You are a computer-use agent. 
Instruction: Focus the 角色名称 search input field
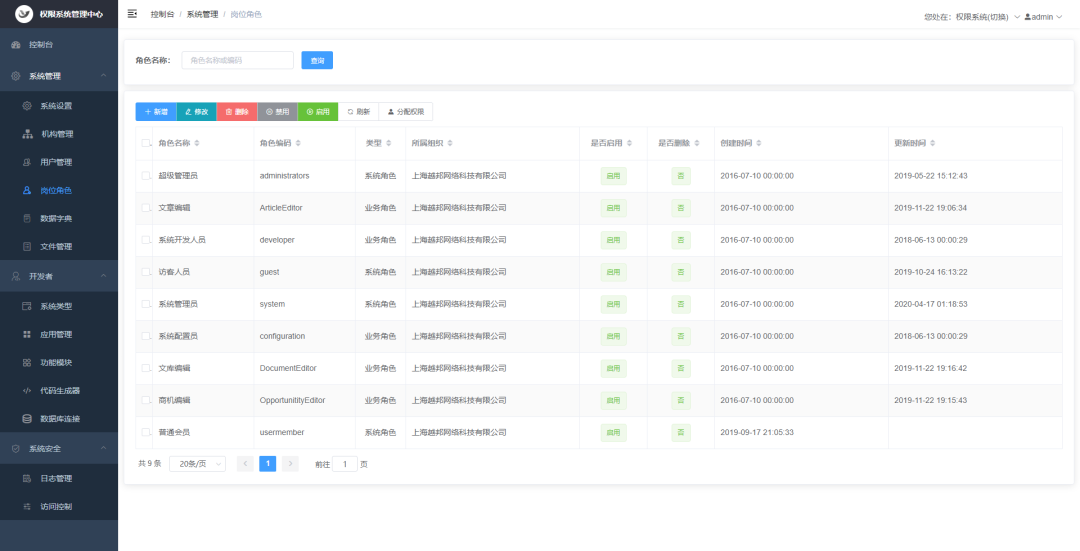(x=238, y=61)
